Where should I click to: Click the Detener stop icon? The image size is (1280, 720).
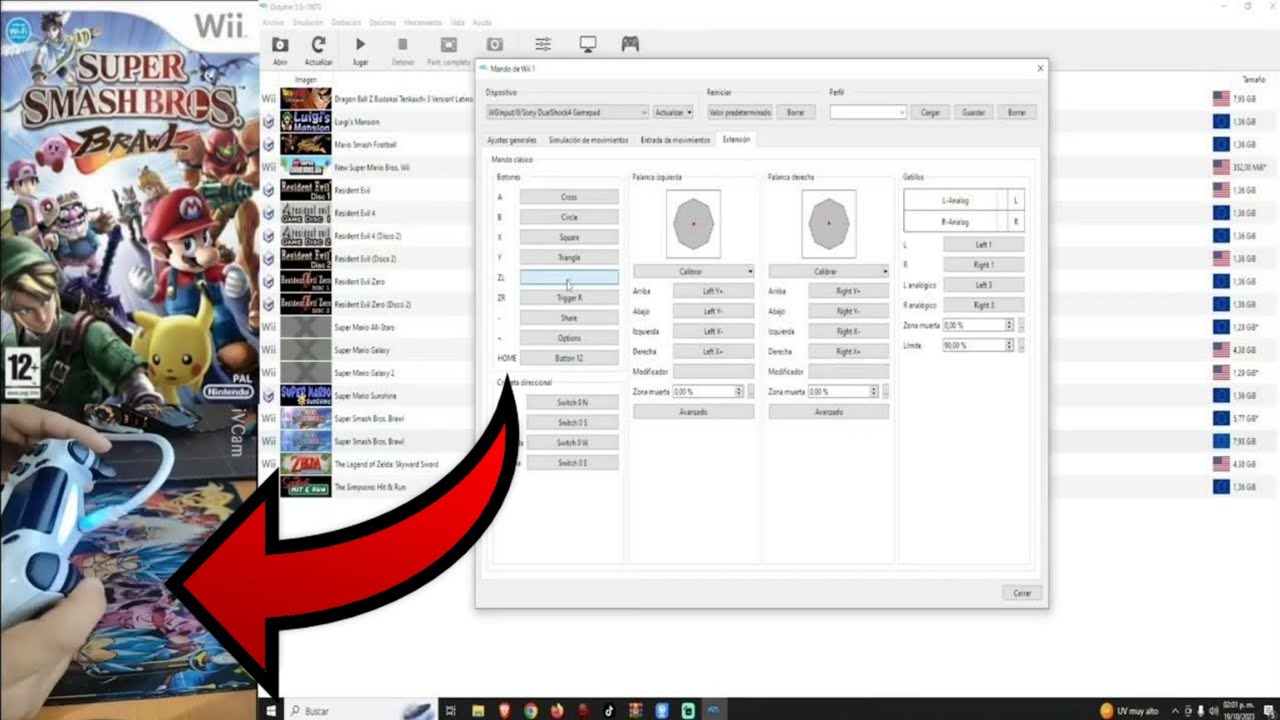403,45
